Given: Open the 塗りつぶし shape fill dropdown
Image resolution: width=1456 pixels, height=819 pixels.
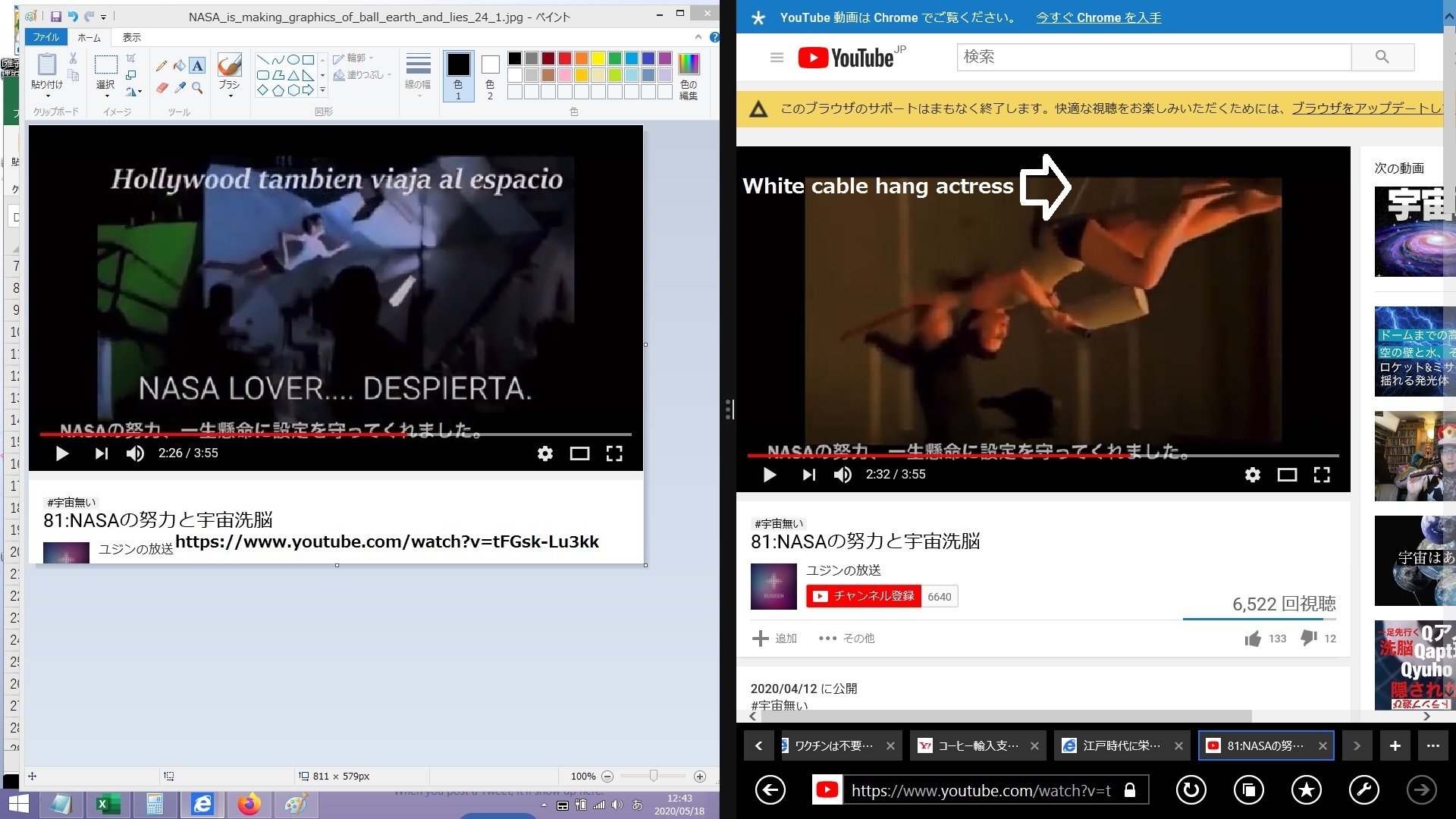Looking at the screenshot, I should click(362, 75).
